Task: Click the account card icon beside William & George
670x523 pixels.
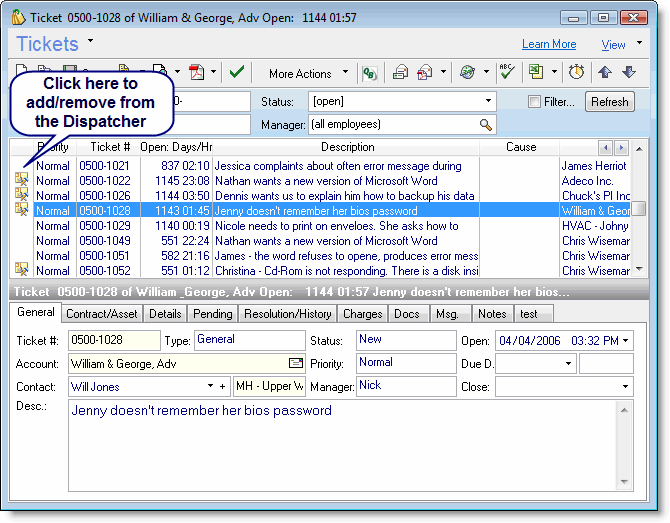Action: point(296,363)
